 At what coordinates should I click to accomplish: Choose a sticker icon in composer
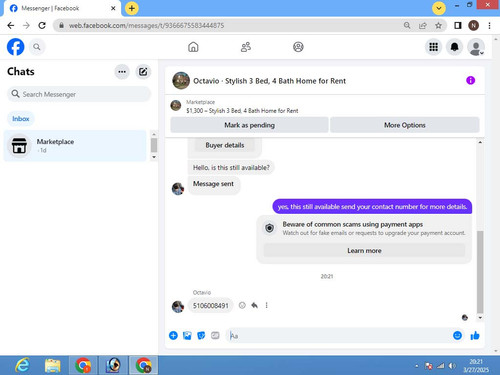pyautogui.click(x=201, y=336)
